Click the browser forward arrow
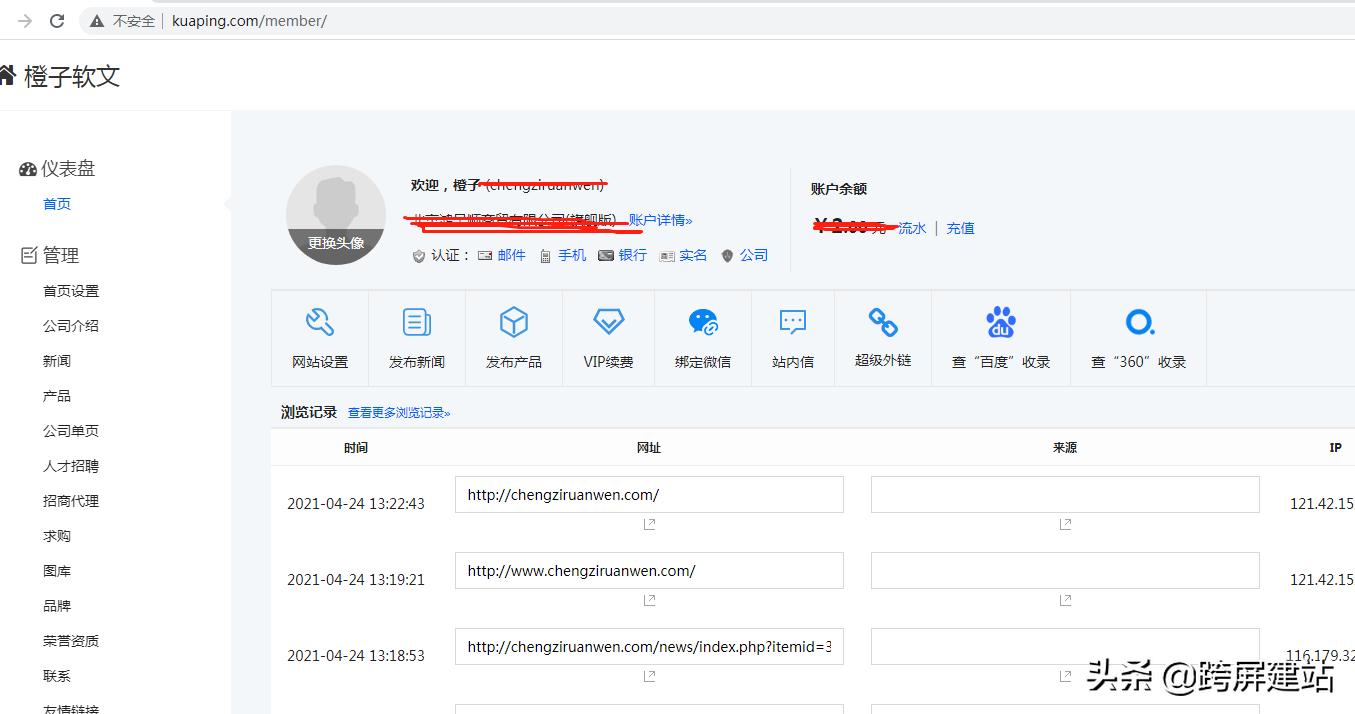 (x=25, y=20)
